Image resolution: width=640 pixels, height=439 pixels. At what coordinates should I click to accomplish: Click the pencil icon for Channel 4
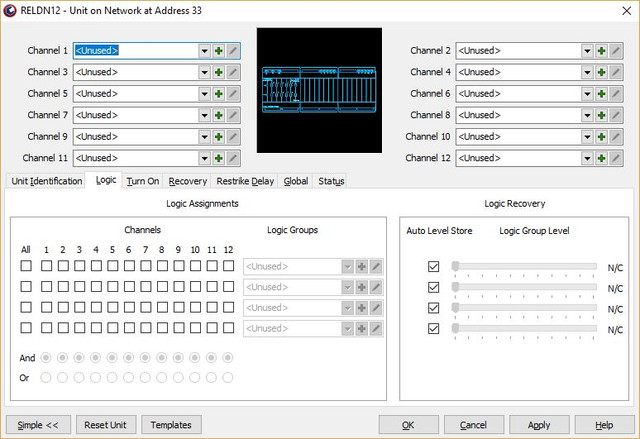tap(616, 73)
